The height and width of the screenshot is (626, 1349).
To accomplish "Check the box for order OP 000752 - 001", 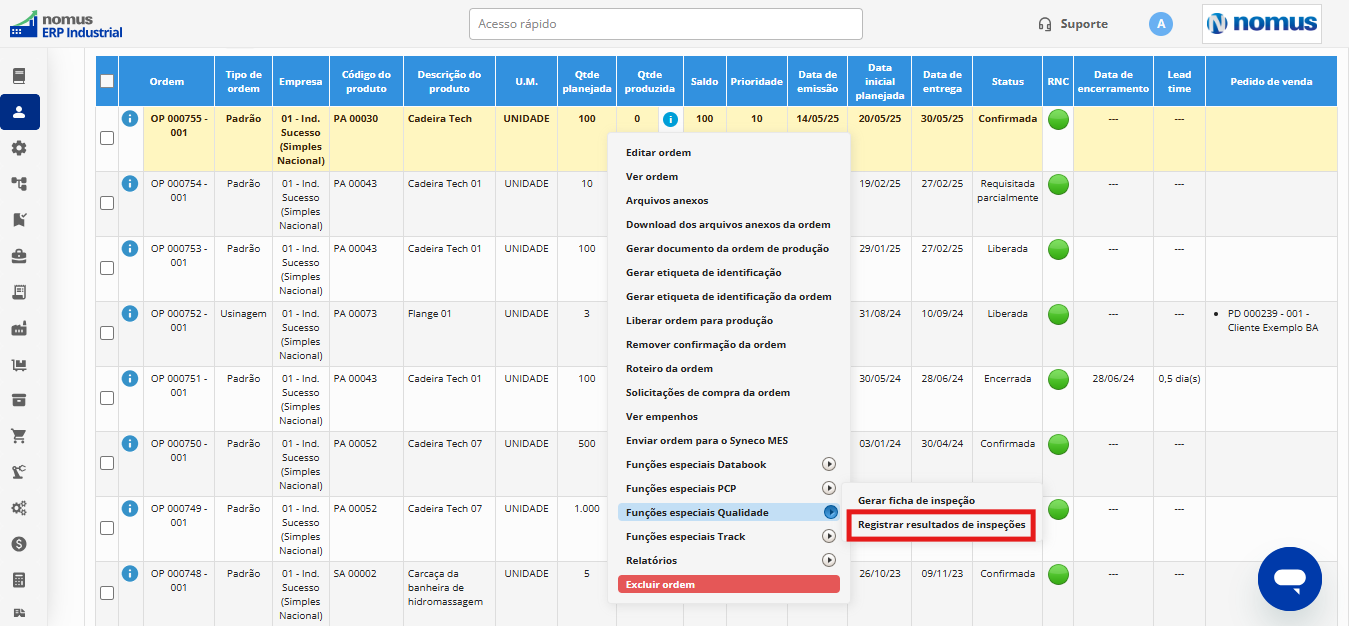I will pyautogui.click(x=107, y=333).
